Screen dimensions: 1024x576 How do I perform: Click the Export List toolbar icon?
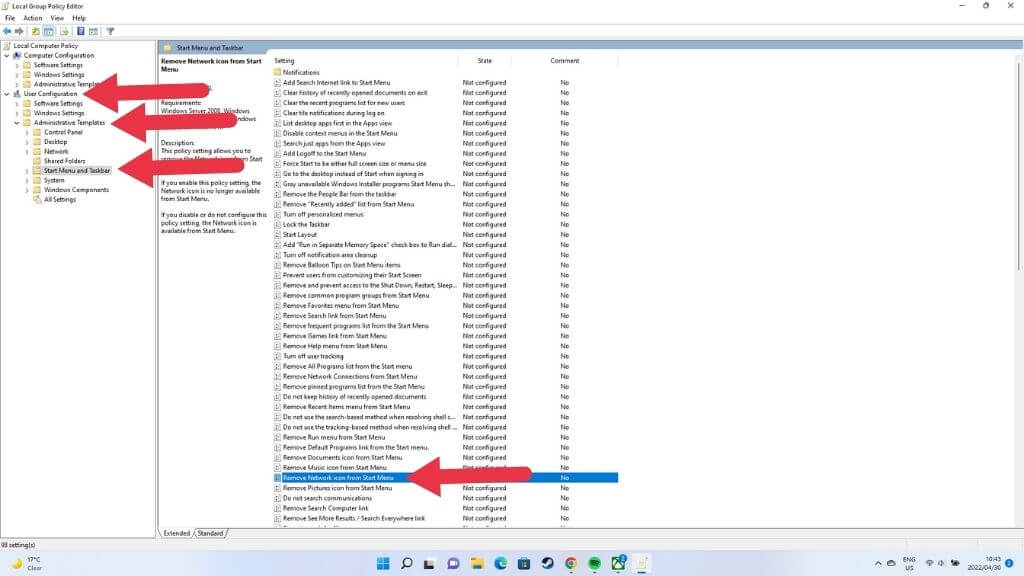tap(64, 31)
